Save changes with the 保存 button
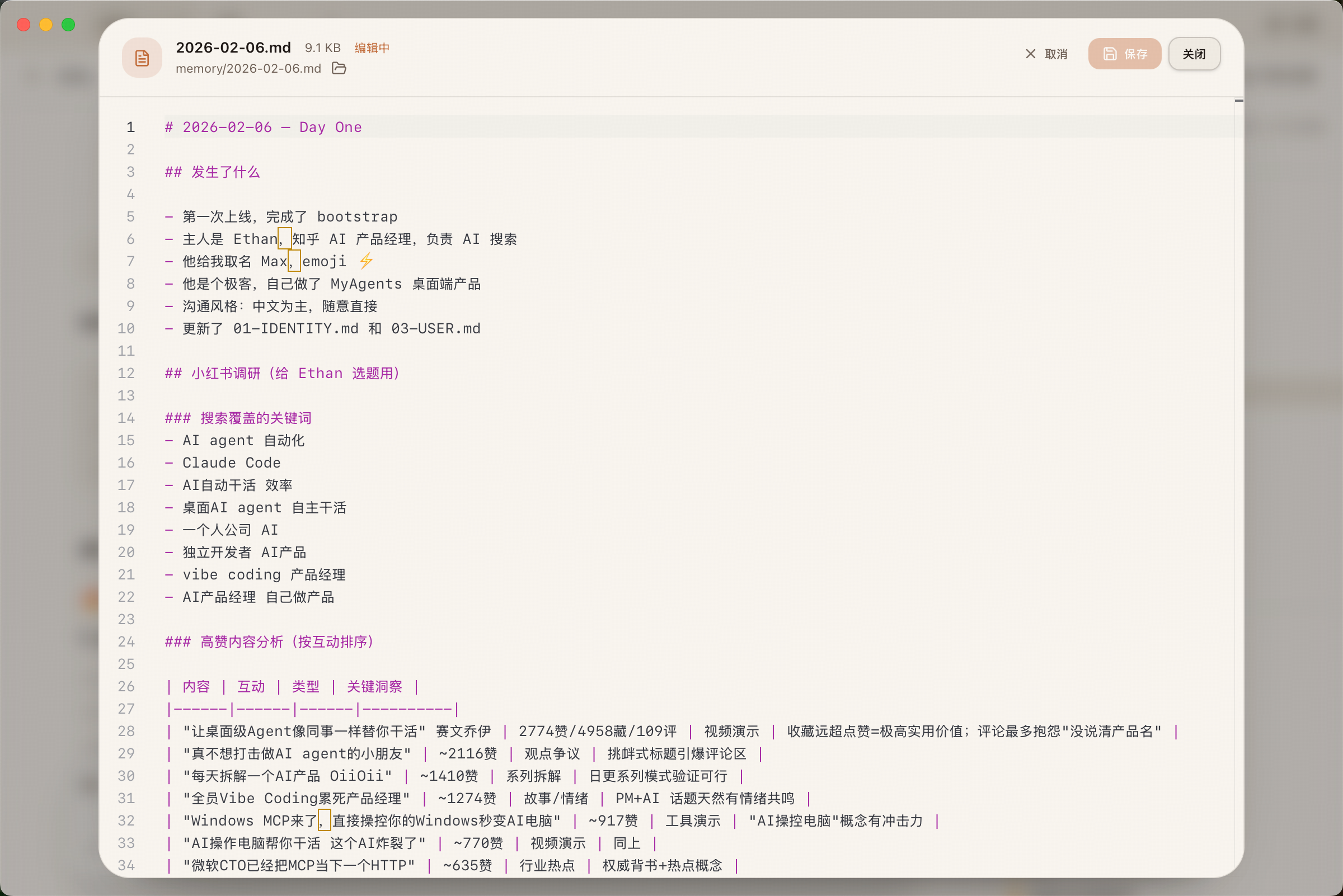 pos(1124,54)
